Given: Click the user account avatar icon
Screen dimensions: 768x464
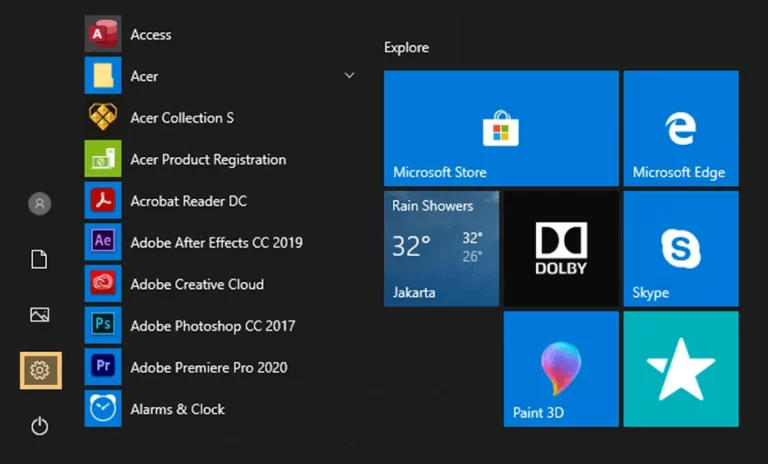Looking at the screenshot, I should click(40, 203).
